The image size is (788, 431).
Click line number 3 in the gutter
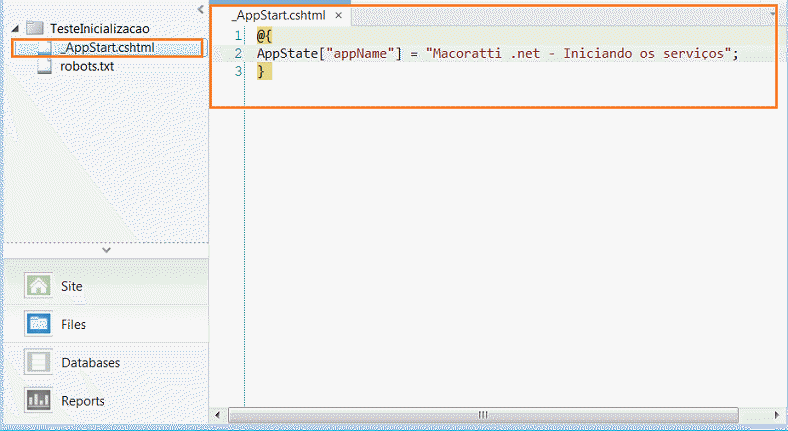pos(238,71)
